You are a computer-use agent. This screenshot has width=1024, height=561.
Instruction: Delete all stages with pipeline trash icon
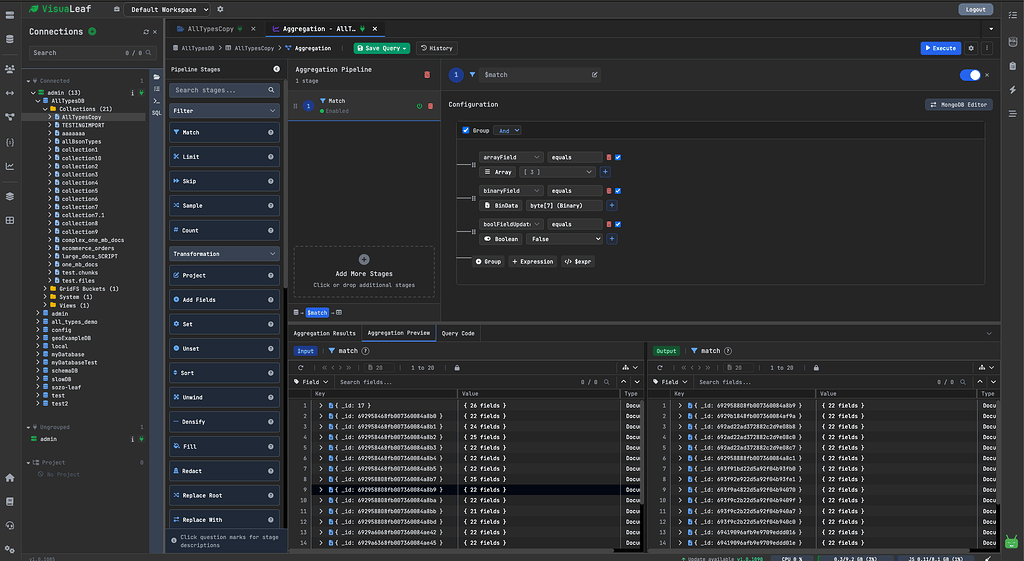pos(427,74)
